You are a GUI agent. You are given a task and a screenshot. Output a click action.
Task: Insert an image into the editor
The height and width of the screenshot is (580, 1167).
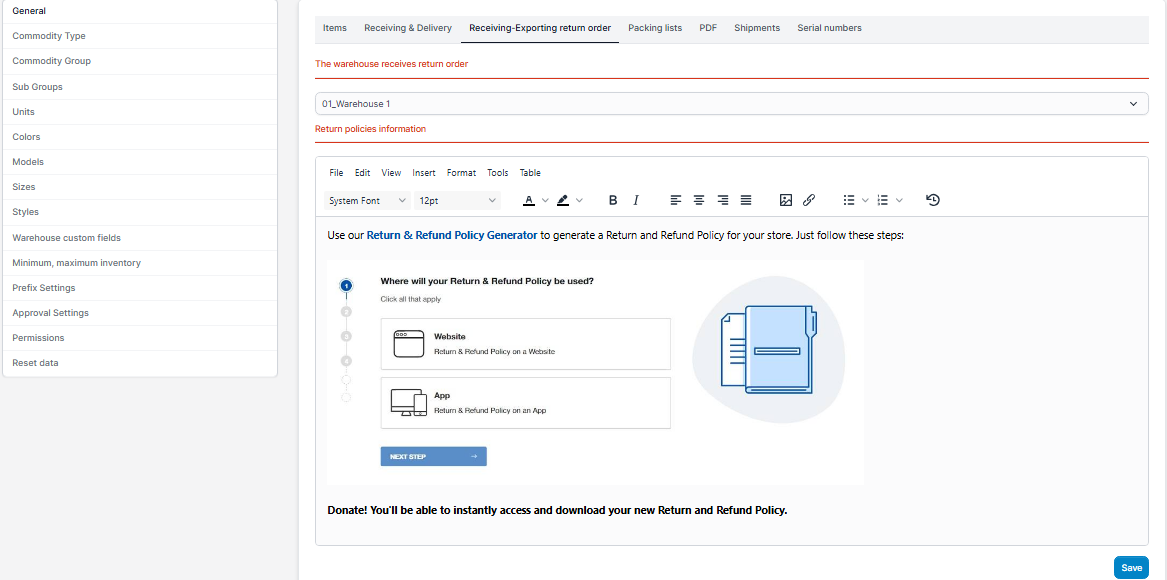point(786,200)
